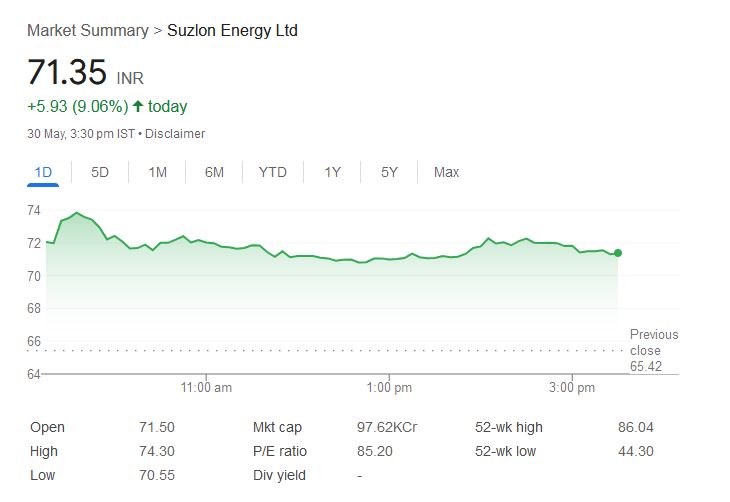This screenshot has height=502, width=730.
Task: Show the 6M chart view
Action: point(214,172)
